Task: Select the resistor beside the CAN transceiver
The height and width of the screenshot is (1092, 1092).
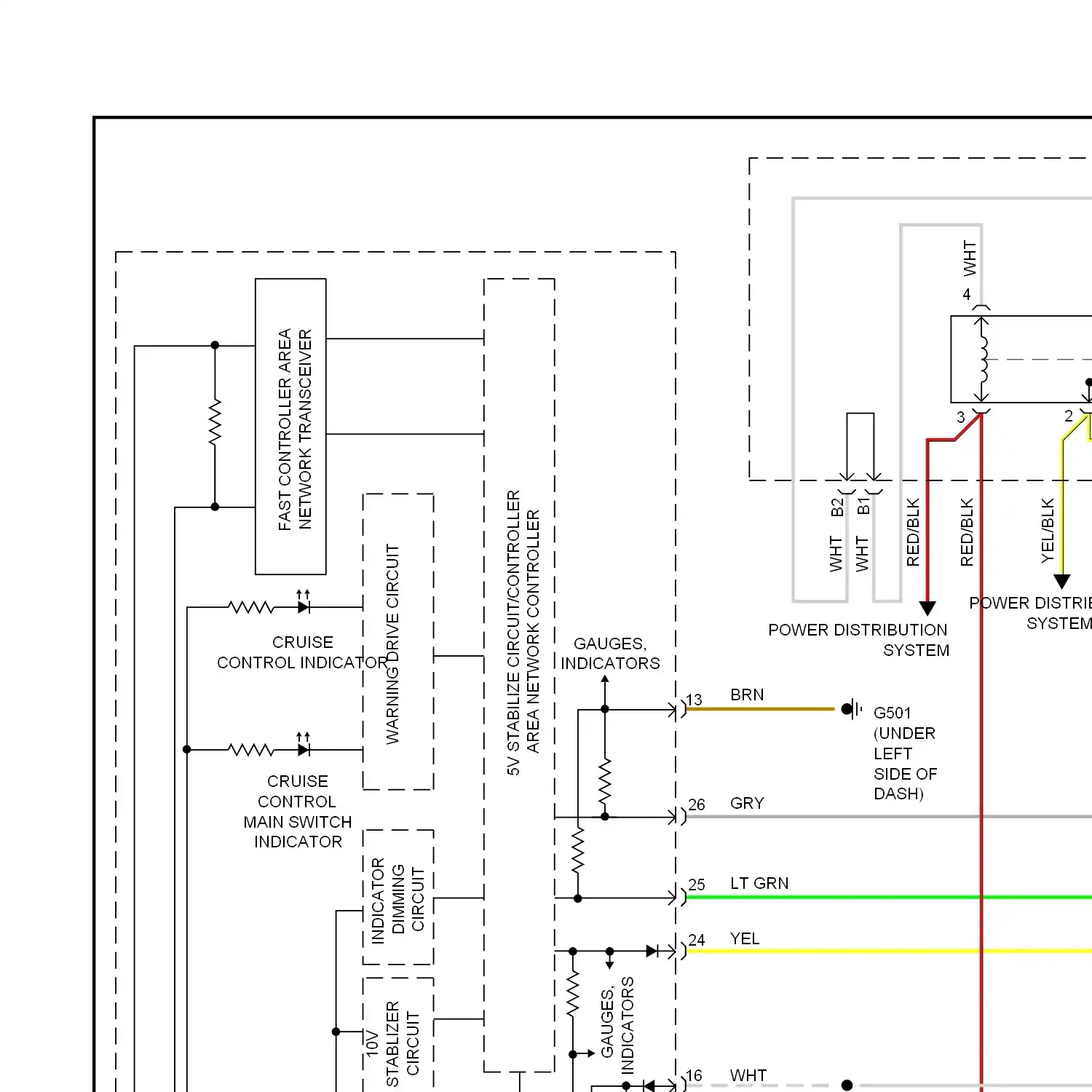Action: [215, 422]
